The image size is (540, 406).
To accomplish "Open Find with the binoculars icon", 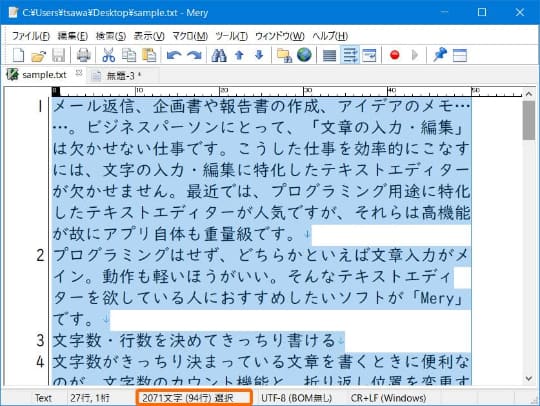I will tap(219, 55).
